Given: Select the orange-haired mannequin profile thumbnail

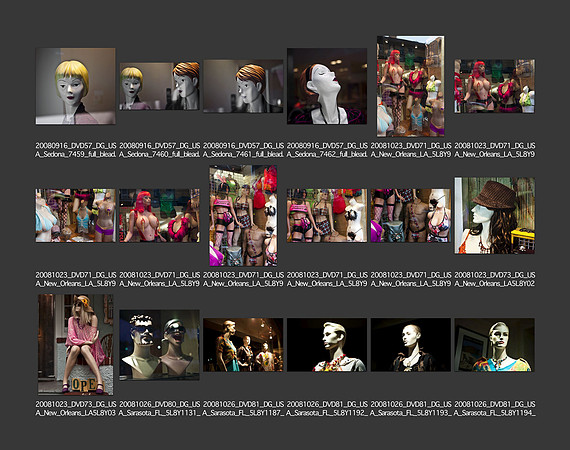Looking at the screenshot, I should click(x=243, y=86).
